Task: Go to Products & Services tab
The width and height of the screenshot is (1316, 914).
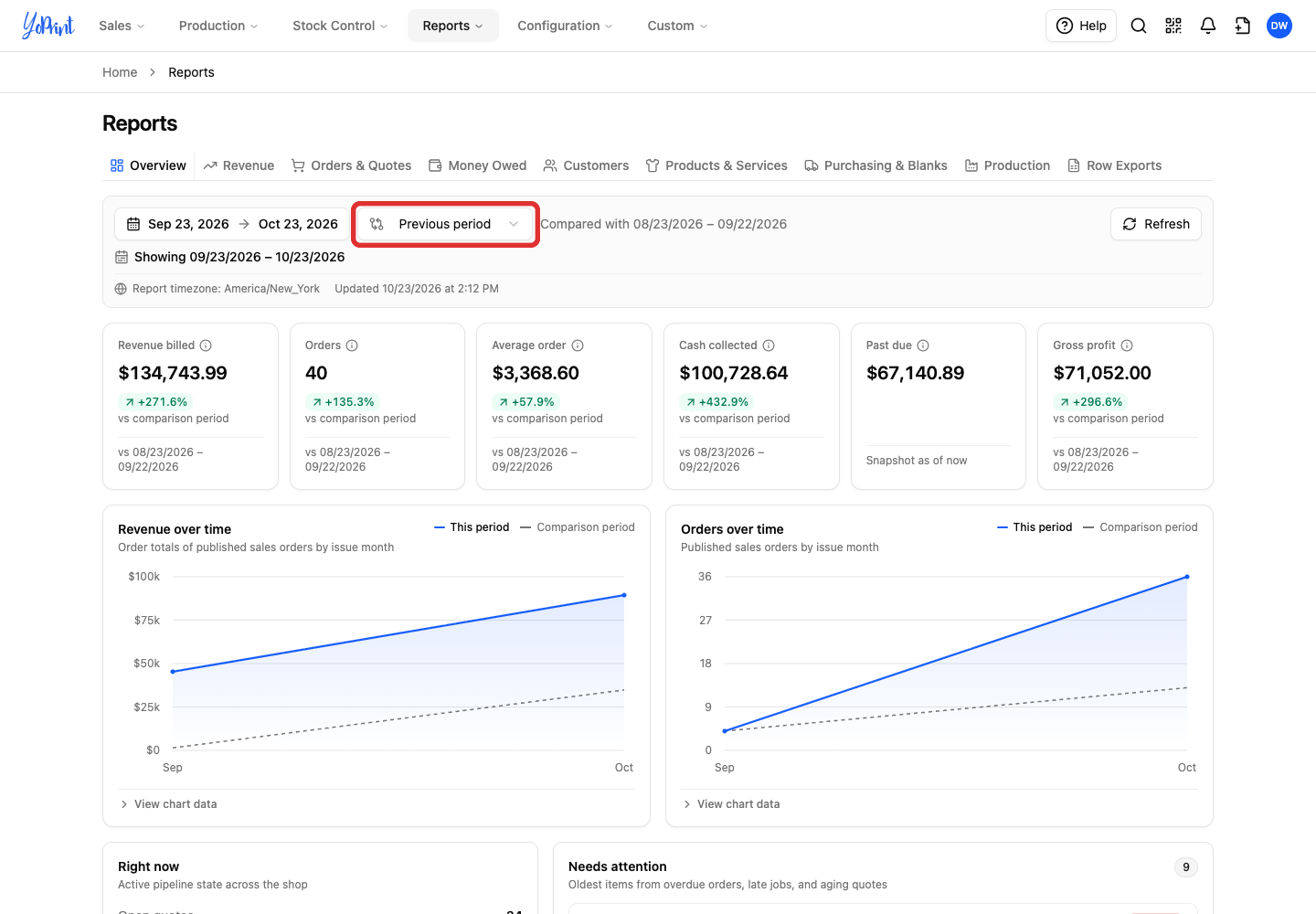Action: [716, 165]
